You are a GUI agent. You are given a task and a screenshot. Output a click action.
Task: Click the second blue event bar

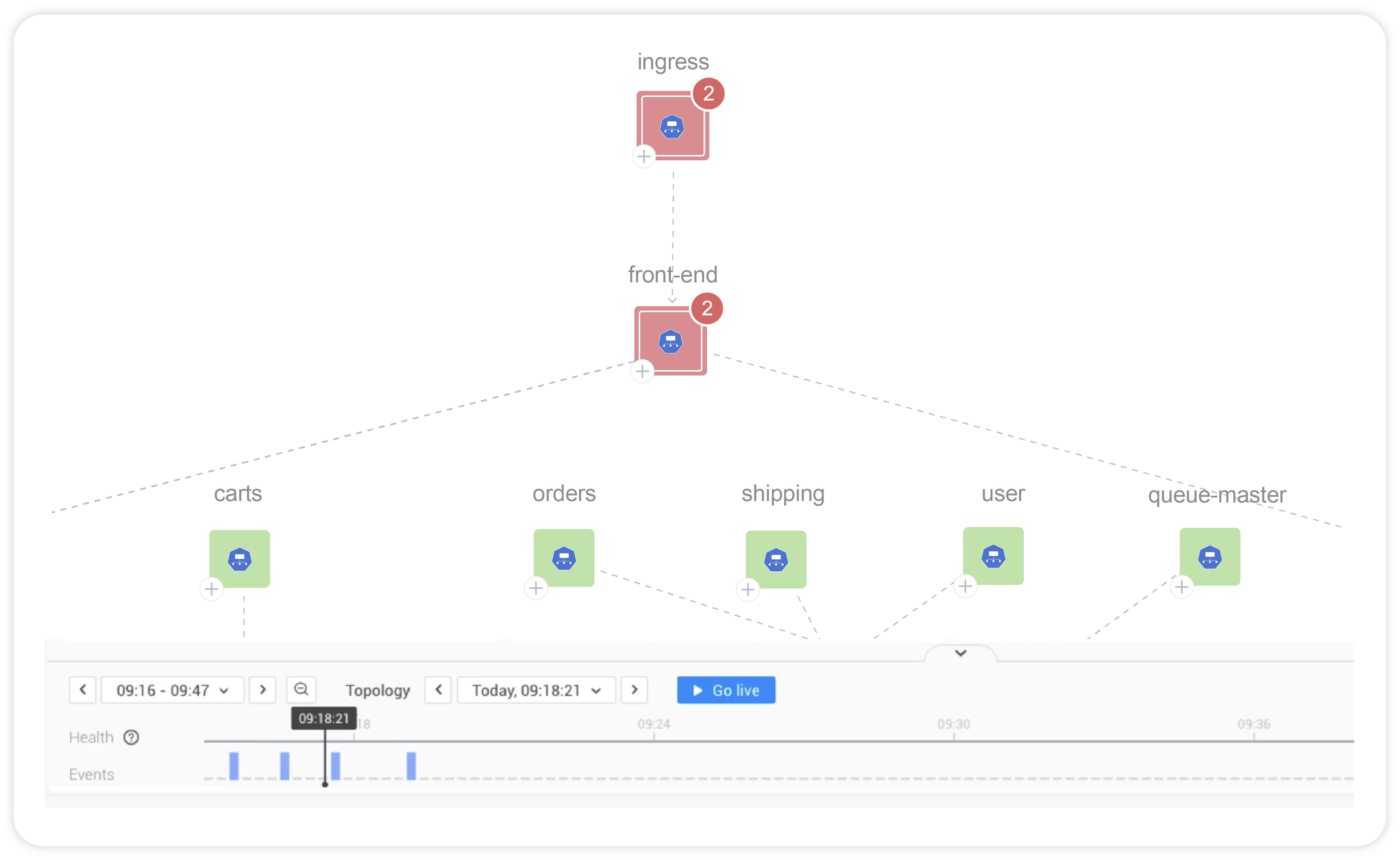tap(285, 765)
